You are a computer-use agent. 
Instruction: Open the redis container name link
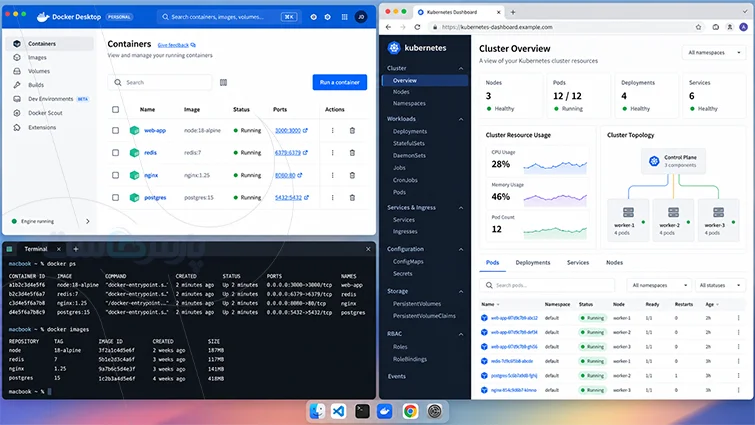[150, 153]
